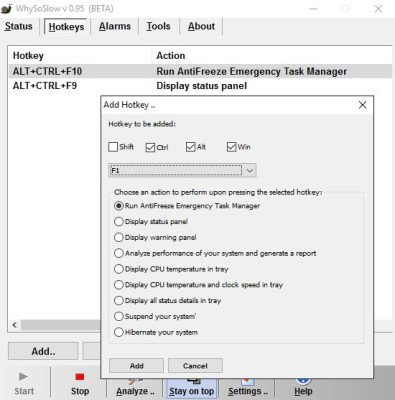The image size is (395, 400).
Task: Select the Suspend your system option
Action: pyautogui.click(x=119, y=316)
